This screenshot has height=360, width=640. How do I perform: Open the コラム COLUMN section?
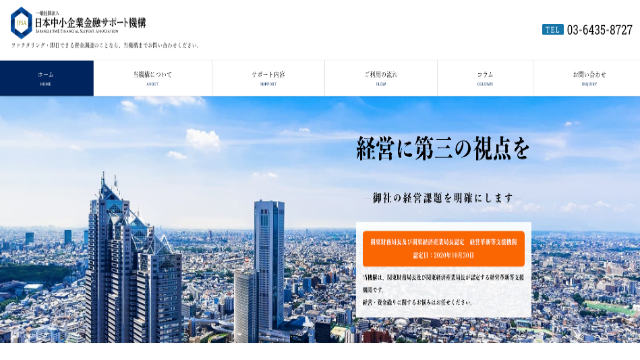485,78
